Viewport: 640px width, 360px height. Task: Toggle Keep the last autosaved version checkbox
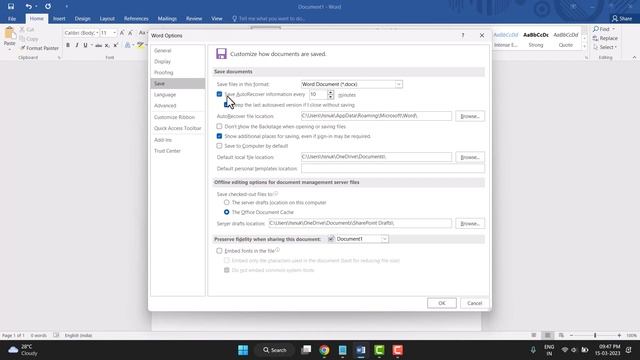(x=227, y=105)
